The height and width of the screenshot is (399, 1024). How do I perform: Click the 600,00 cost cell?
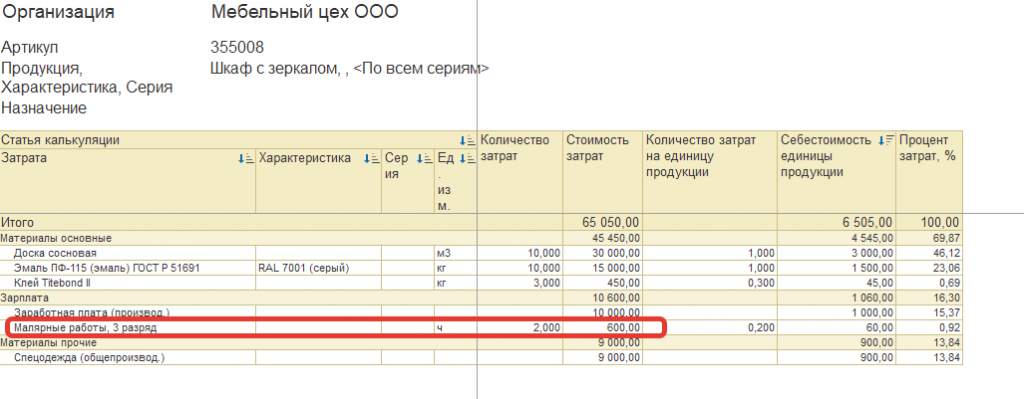[x=603, y=327]
